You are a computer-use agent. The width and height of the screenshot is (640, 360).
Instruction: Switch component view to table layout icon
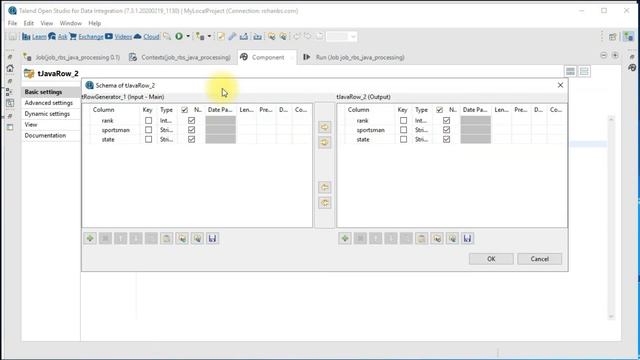pyautogui.click(x=570, y=71)
